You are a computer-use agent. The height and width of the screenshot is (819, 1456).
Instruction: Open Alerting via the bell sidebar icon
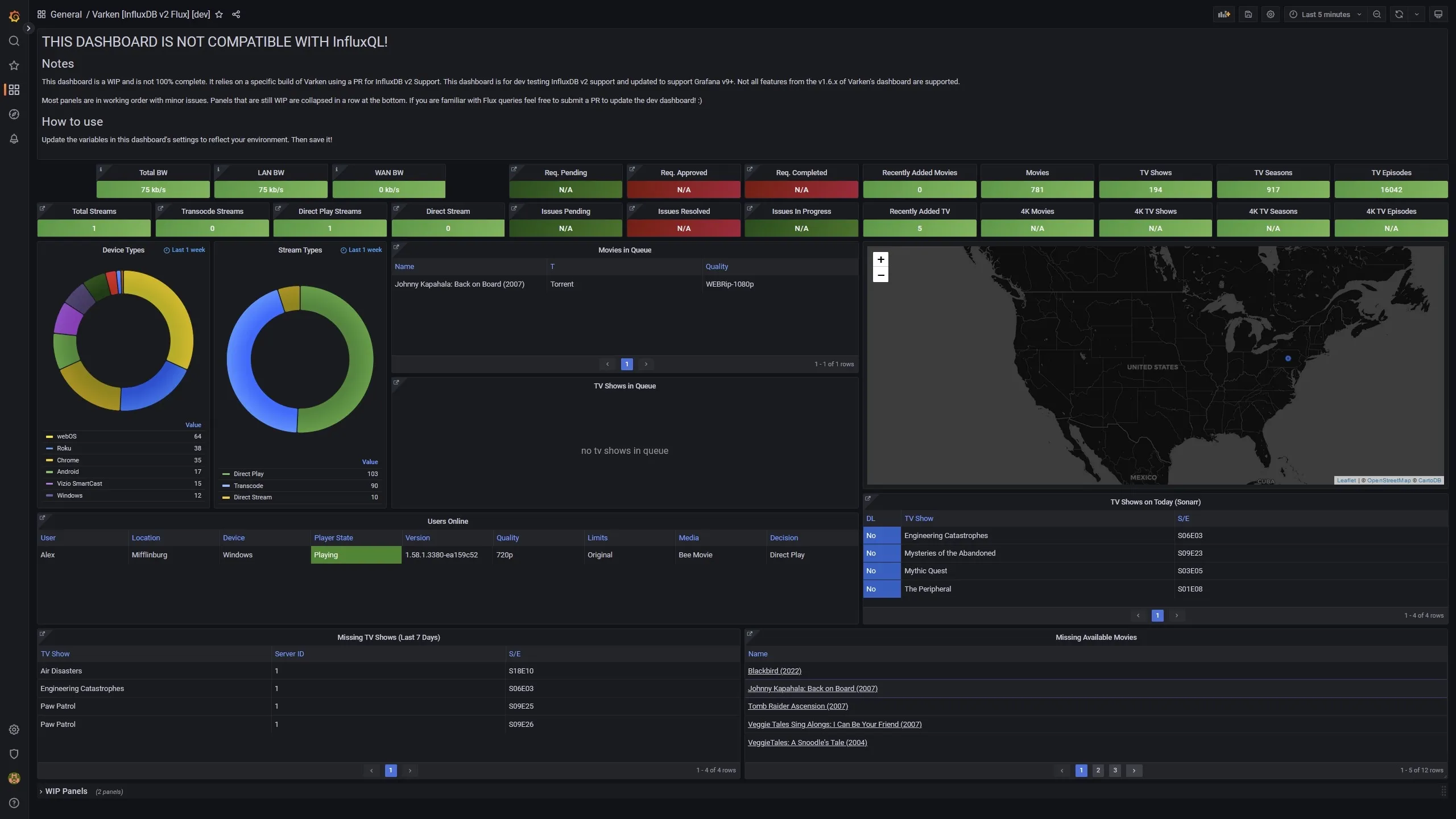[14, 139]
